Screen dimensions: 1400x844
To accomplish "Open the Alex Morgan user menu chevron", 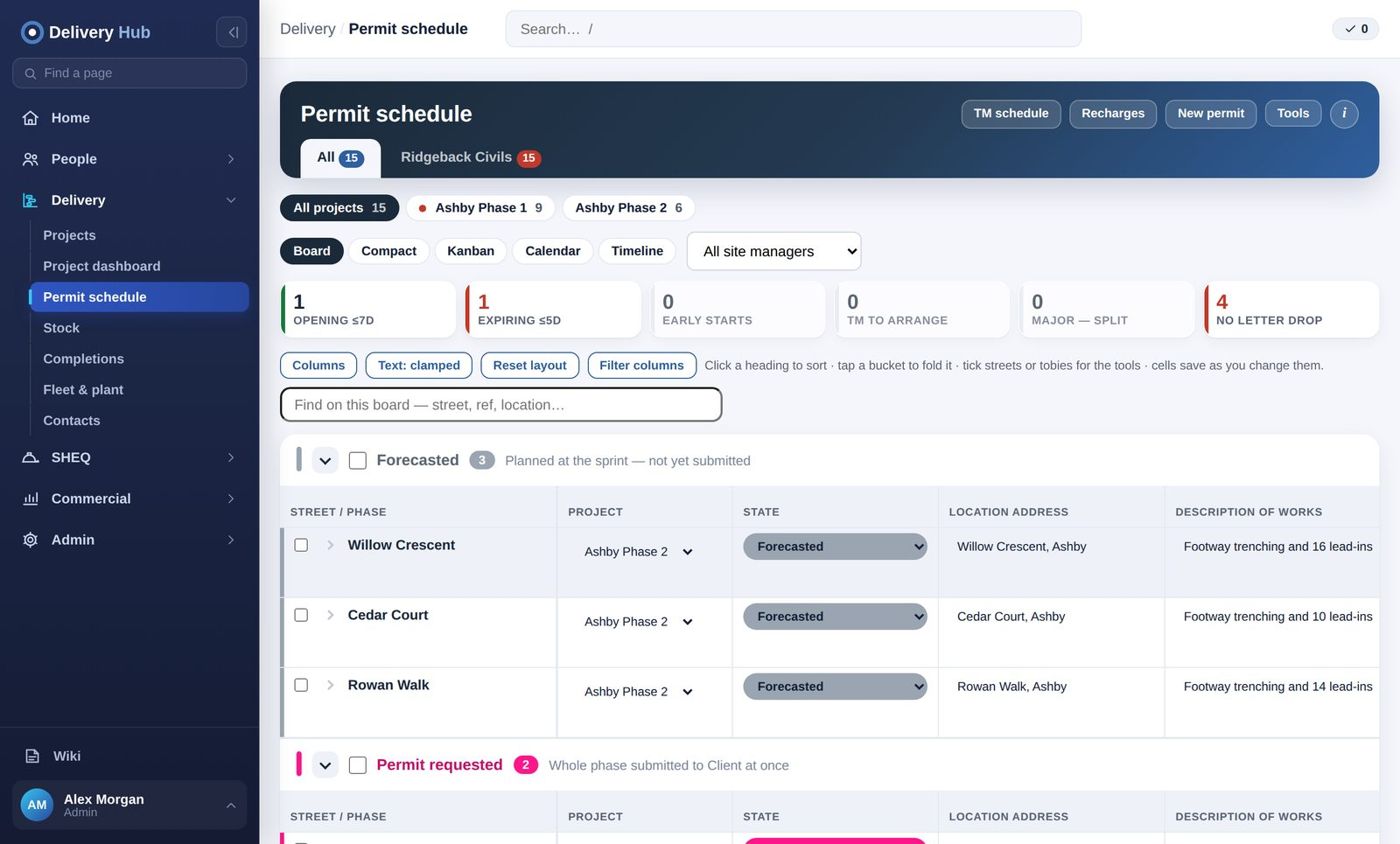I will click(x=231, y=806).
